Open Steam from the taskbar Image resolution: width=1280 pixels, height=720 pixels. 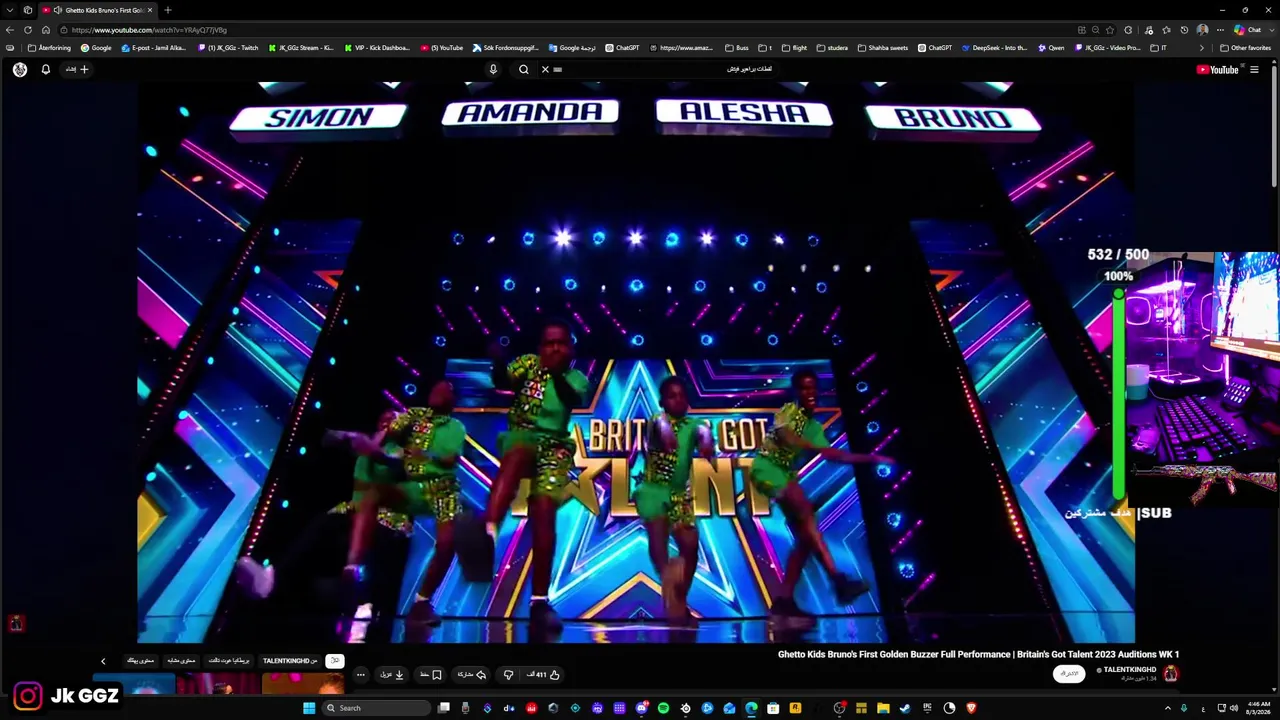tap(905, 708)
